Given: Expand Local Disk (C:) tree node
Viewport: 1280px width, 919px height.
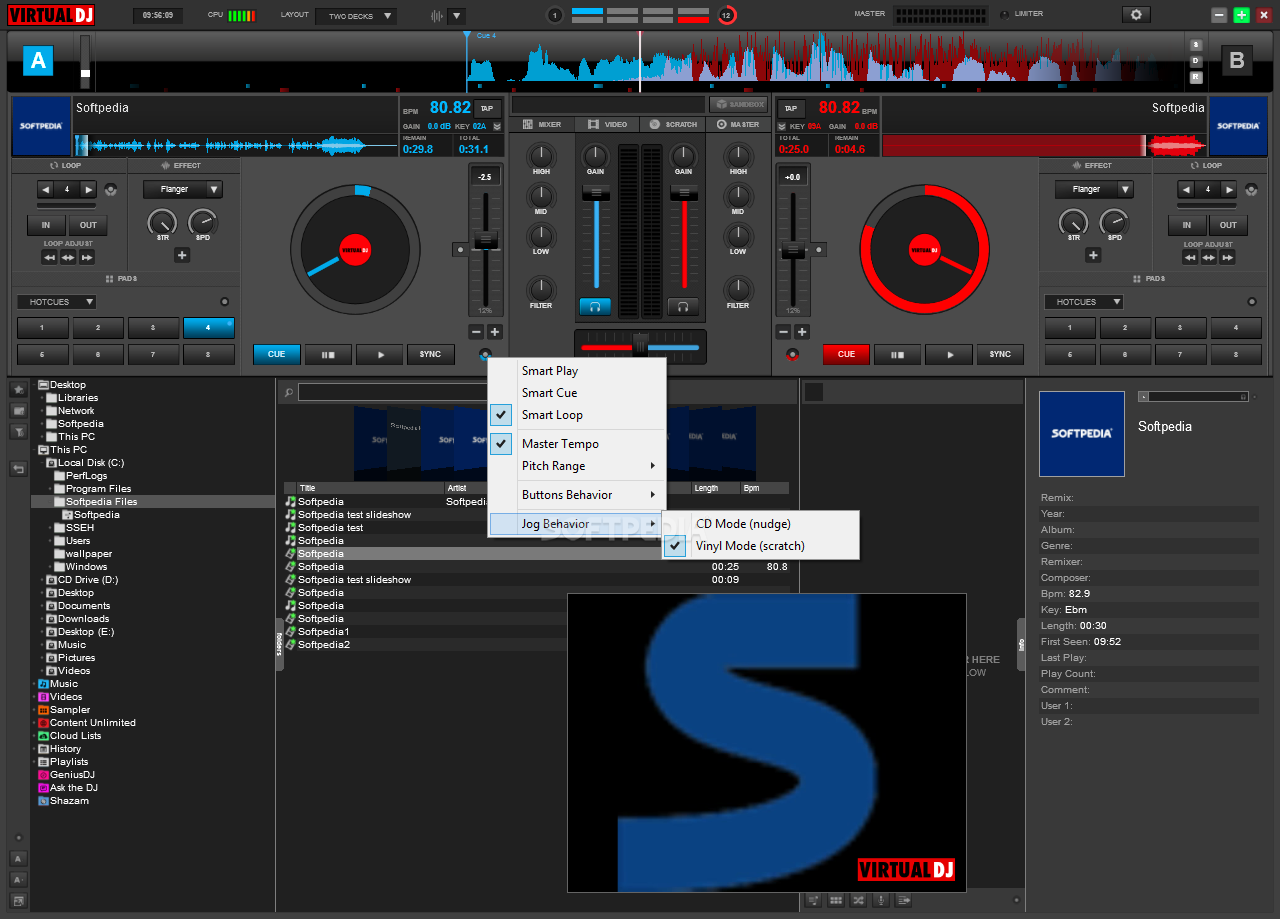Looking at the screenshot, I should (x=42, y=463).
